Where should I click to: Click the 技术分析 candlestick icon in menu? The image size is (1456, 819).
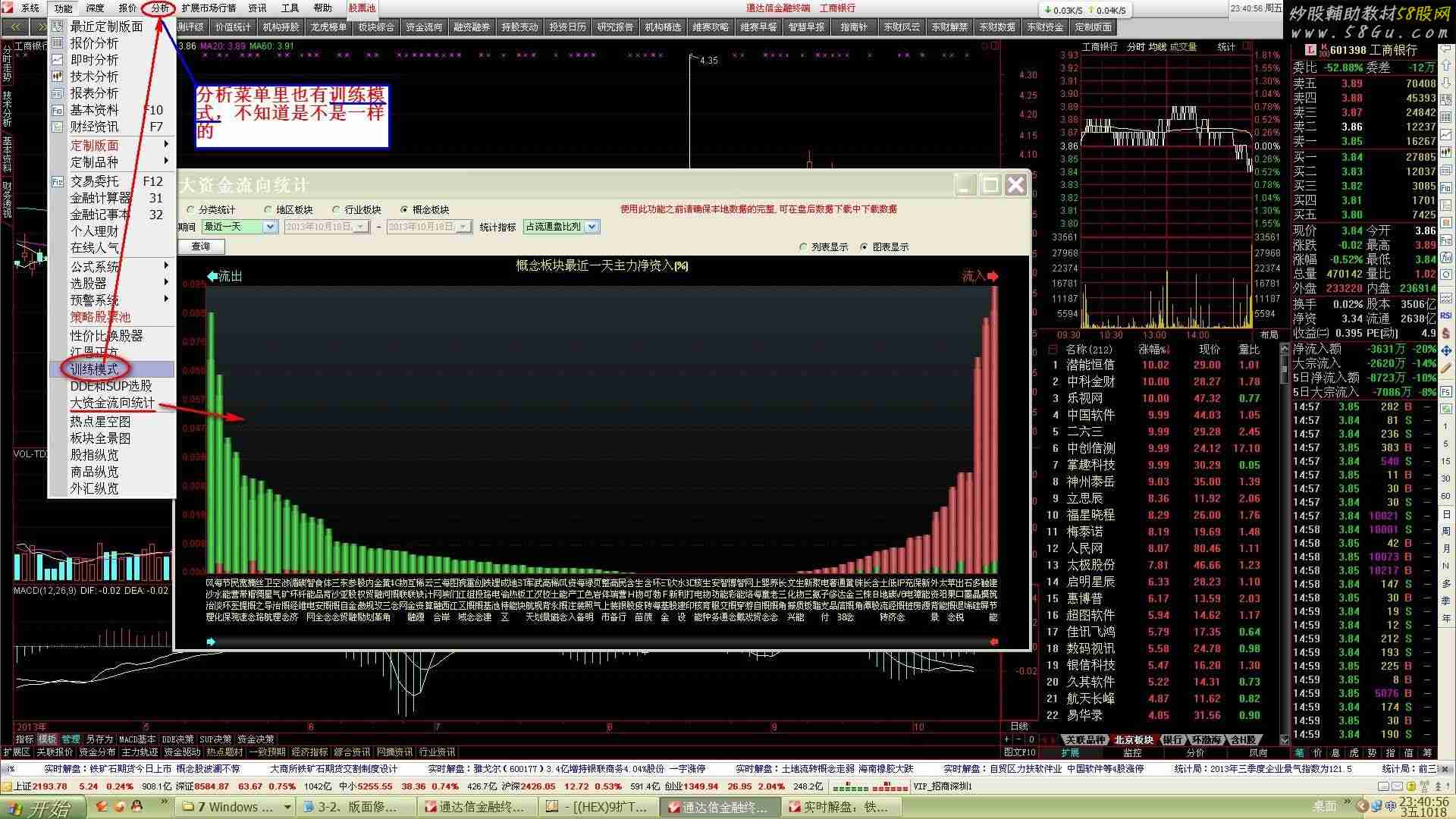(x=57, y=77)
